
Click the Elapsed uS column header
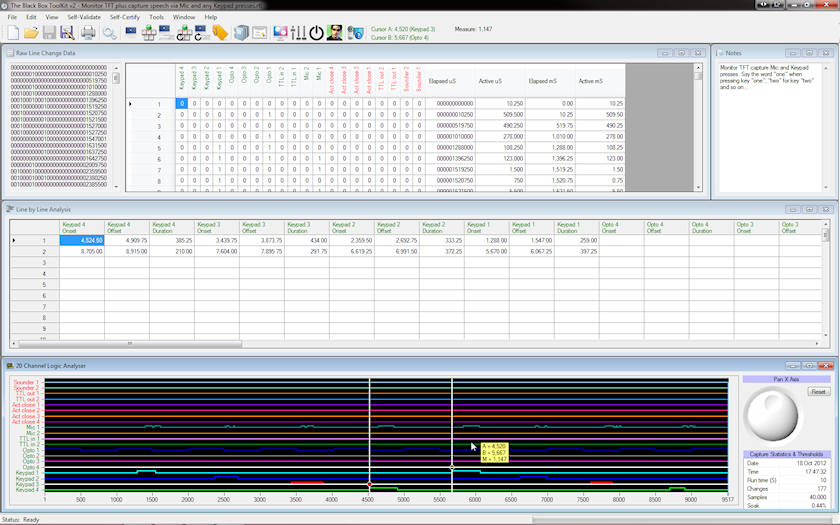pyautogui.click(x=442, y=81)
